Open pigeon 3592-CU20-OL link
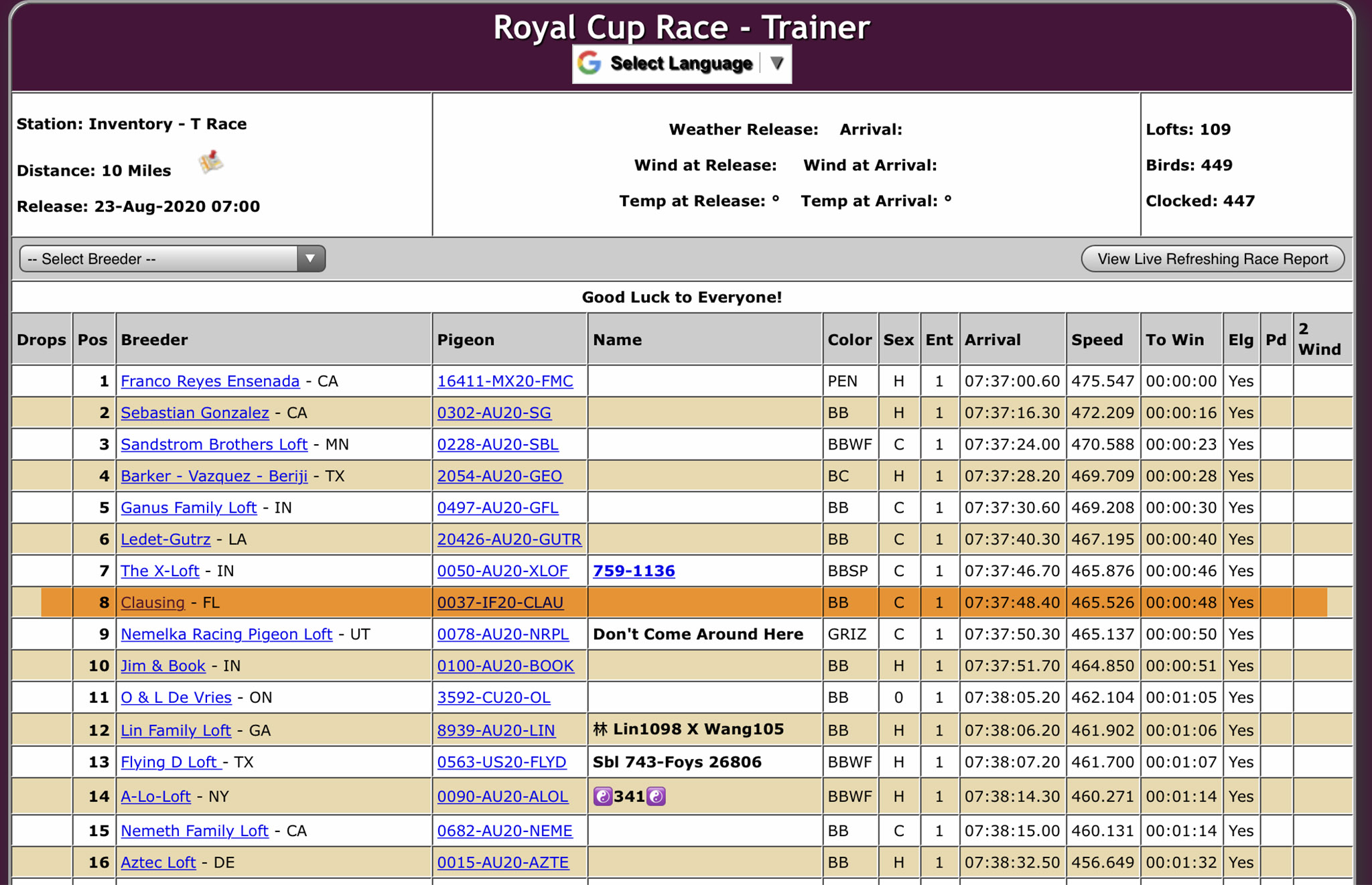Viewport: 1372px width, 885px height. (494, 697)
